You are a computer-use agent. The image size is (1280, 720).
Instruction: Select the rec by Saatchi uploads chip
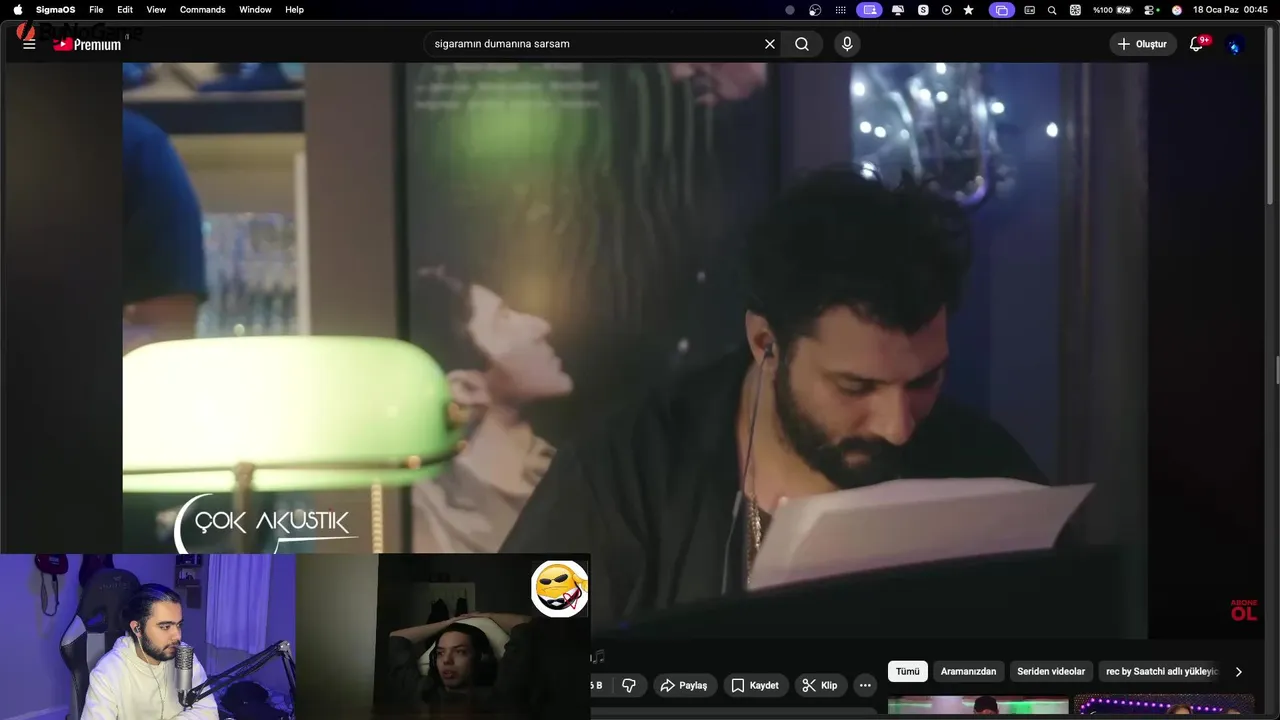tap(1162, 672)
